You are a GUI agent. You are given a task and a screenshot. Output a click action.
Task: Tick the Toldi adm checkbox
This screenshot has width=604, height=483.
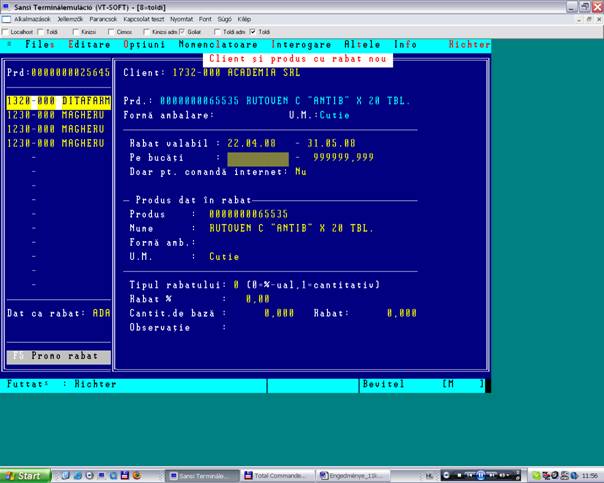click(x=217, y=32)
